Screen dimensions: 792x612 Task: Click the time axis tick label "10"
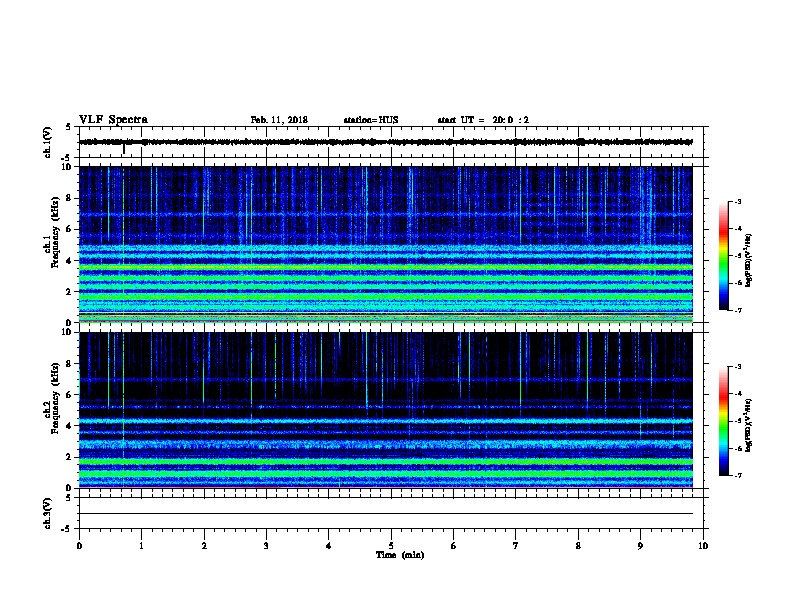click(703, 546)
